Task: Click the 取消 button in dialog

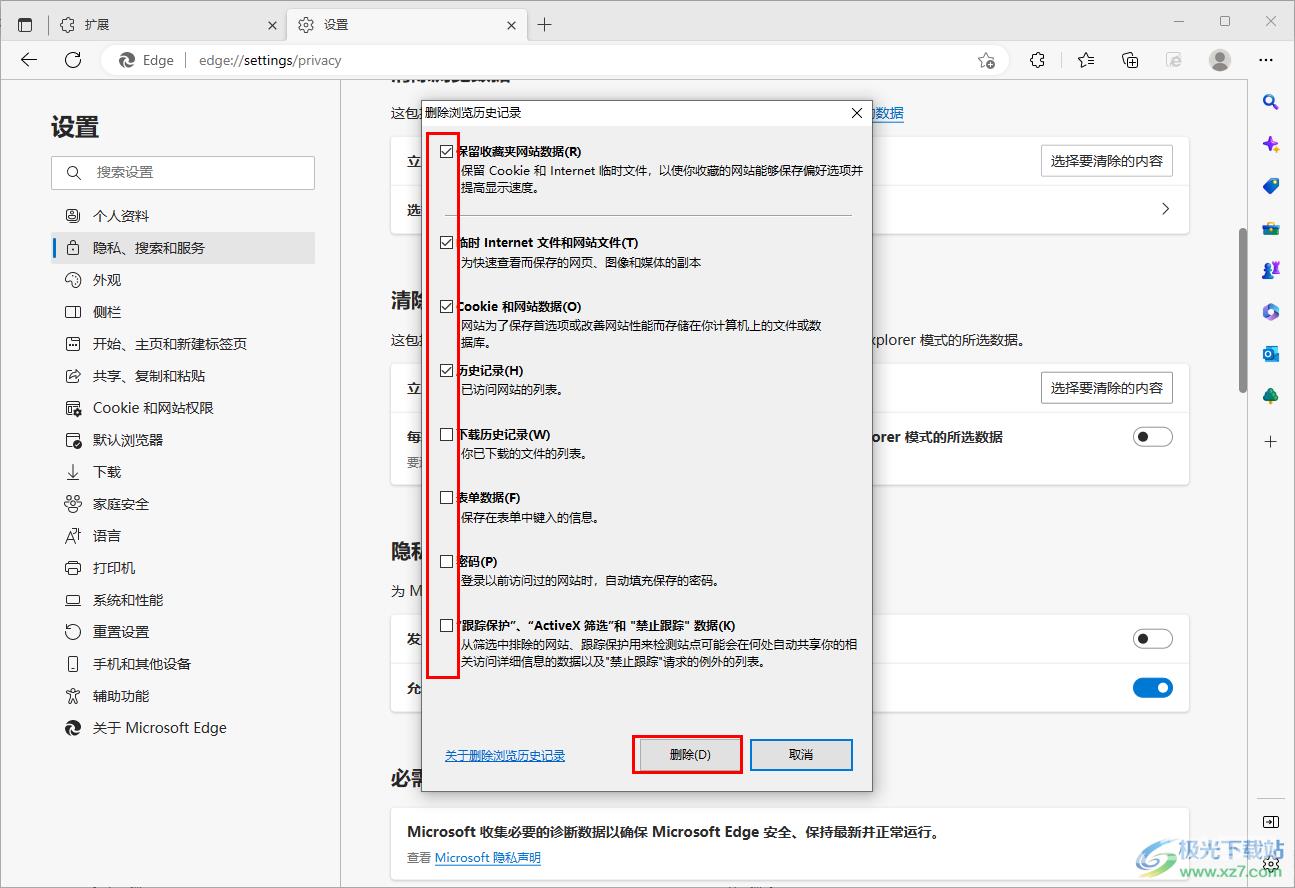Action: 801,755
